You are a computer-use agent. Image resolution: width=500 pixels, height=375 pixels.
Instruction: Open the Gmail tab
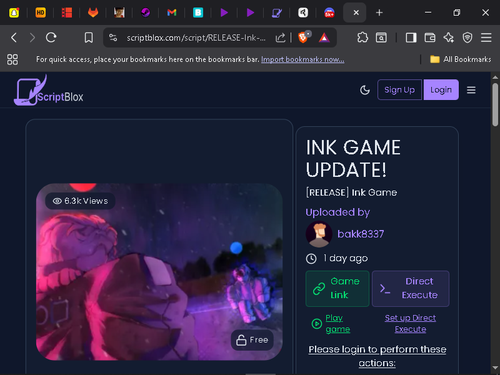click(172, 13)
